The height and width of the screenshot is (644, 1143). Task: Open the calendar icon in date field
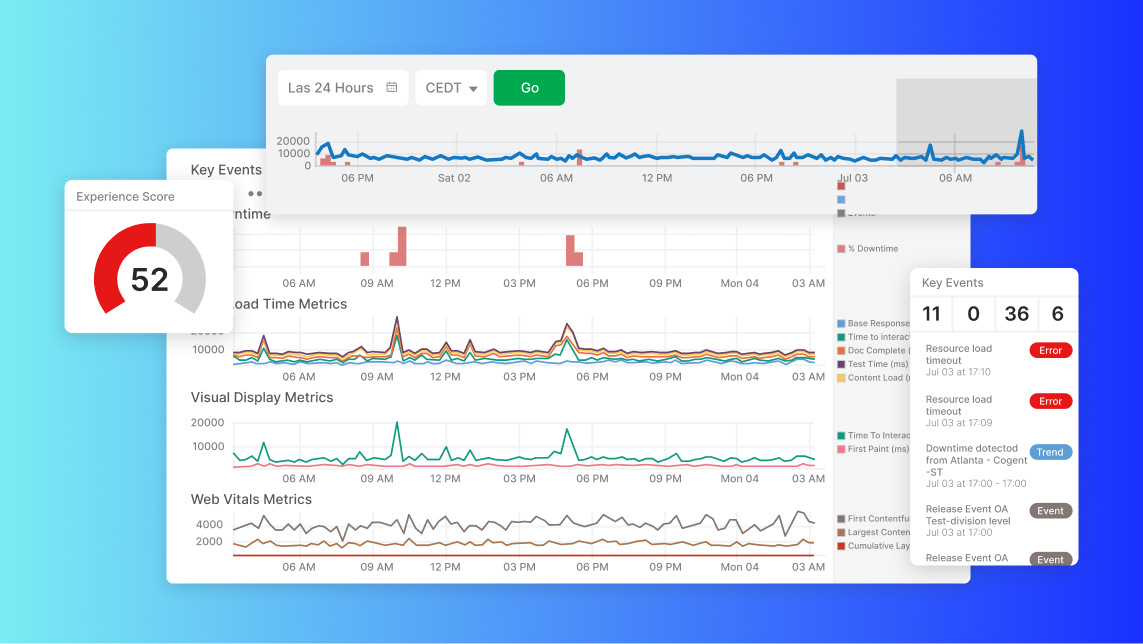coord(391,87)
